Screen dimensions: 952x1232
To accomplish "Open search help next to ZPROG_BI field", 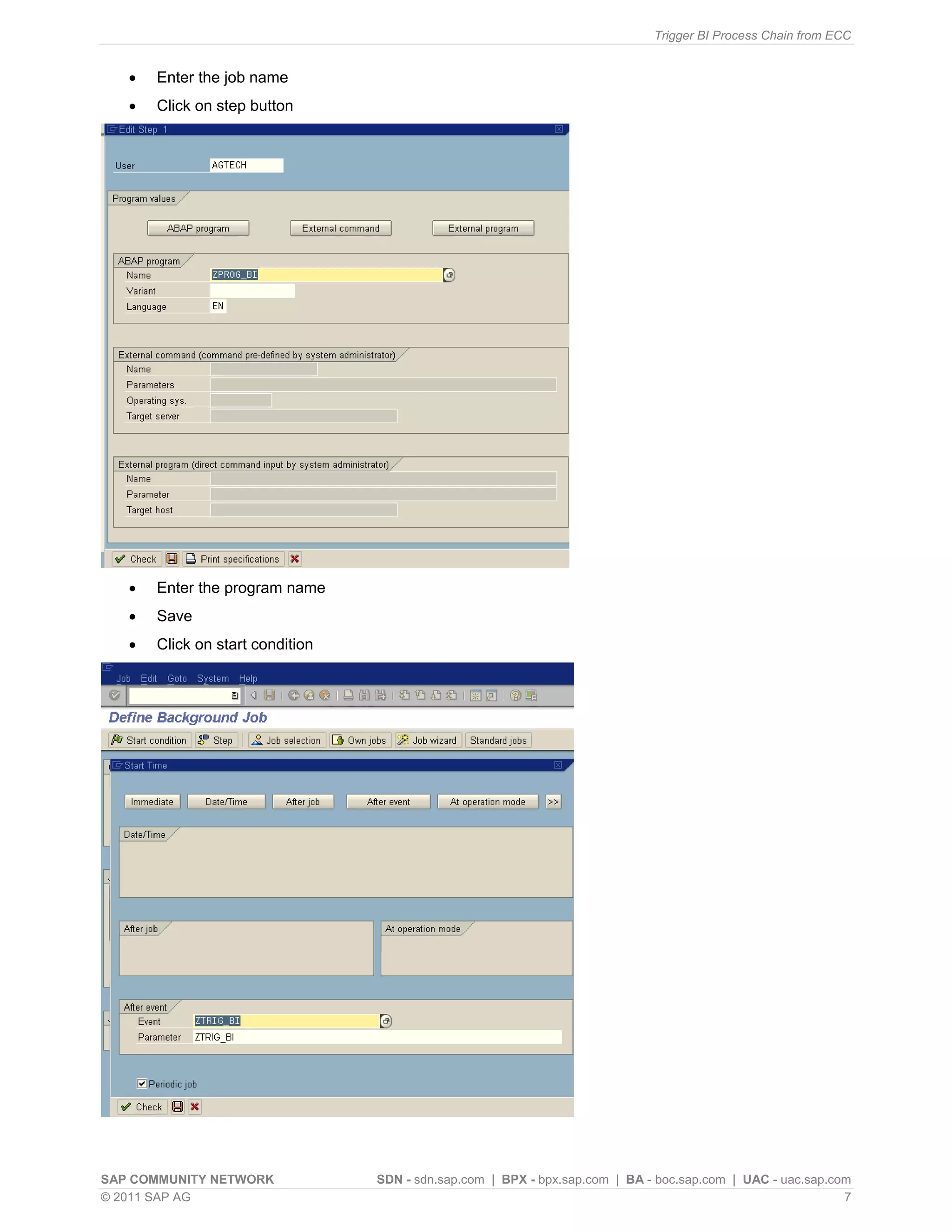I will coord(450,275).
